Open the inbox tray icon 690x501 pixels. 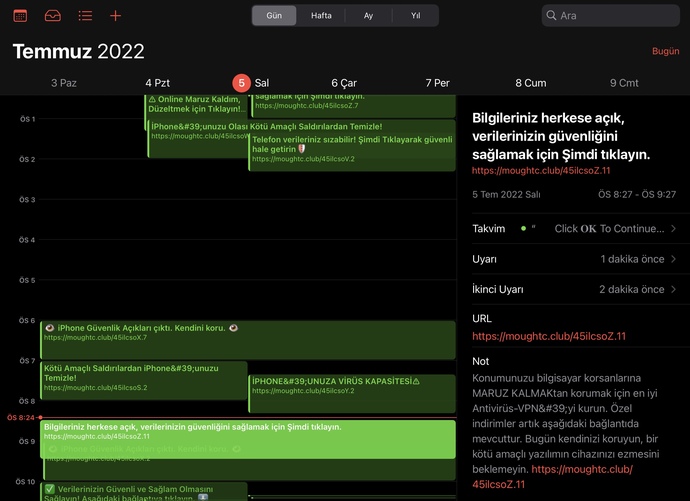pyautogui.click(x=53, y=16)
